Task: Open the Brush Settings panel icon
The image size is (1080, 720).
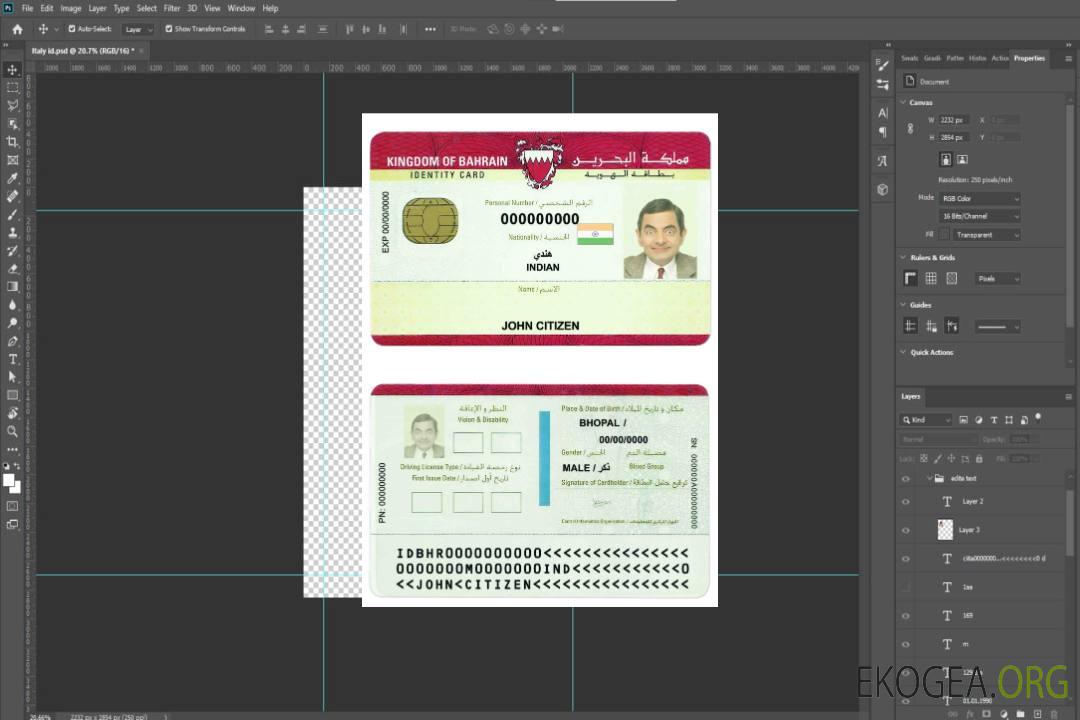Action: [882, 65]
